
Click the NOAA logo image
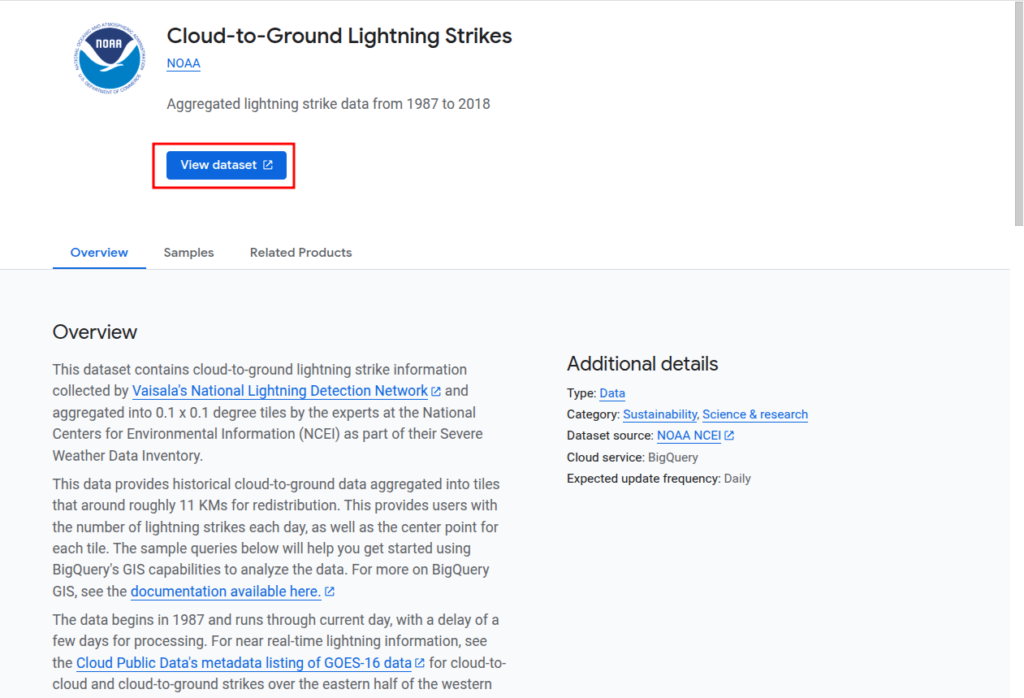coord(109,58)
